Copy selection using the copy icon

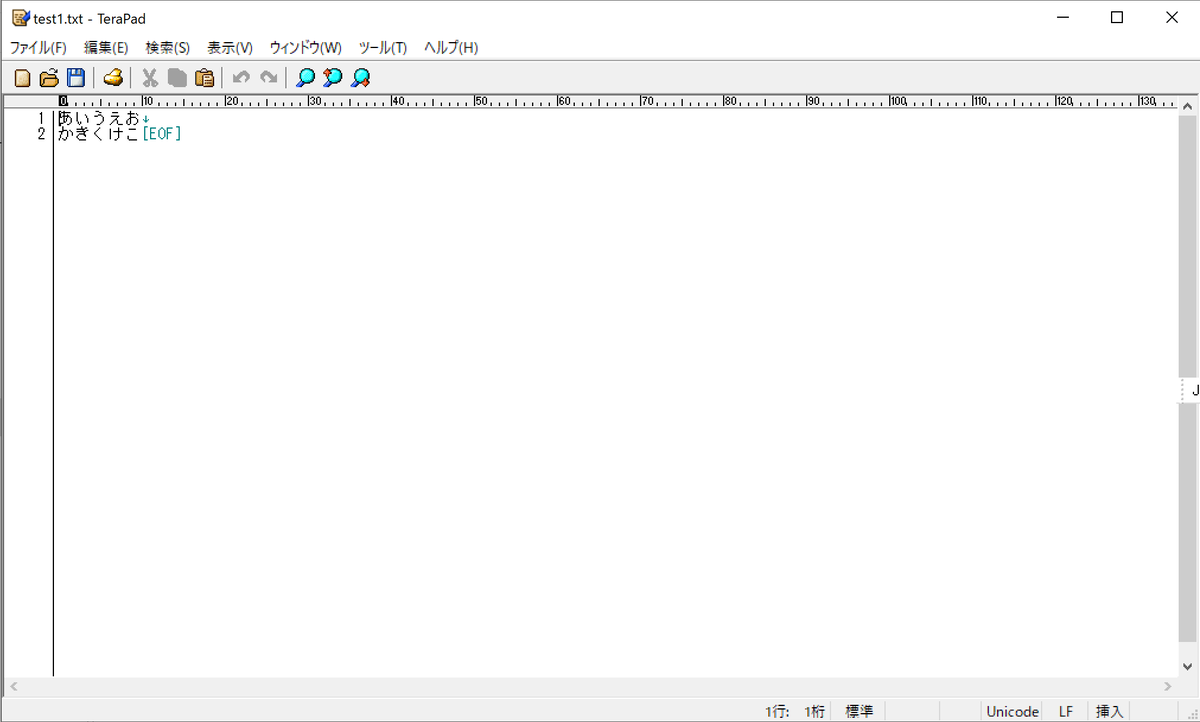click(177, 78)
